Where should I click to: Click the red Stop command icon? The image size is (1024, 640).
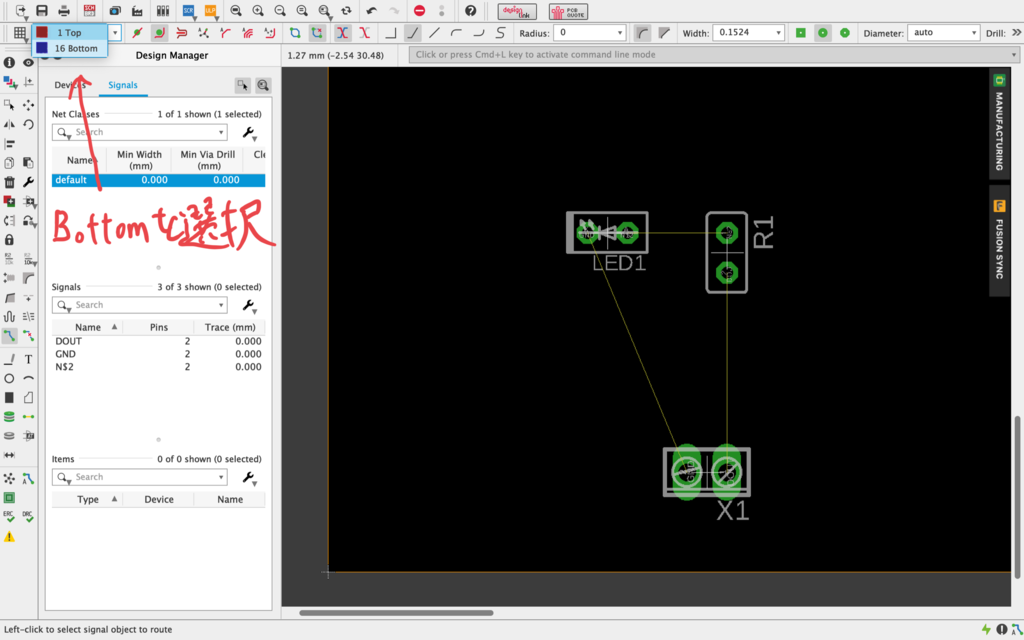pos(420,11)
